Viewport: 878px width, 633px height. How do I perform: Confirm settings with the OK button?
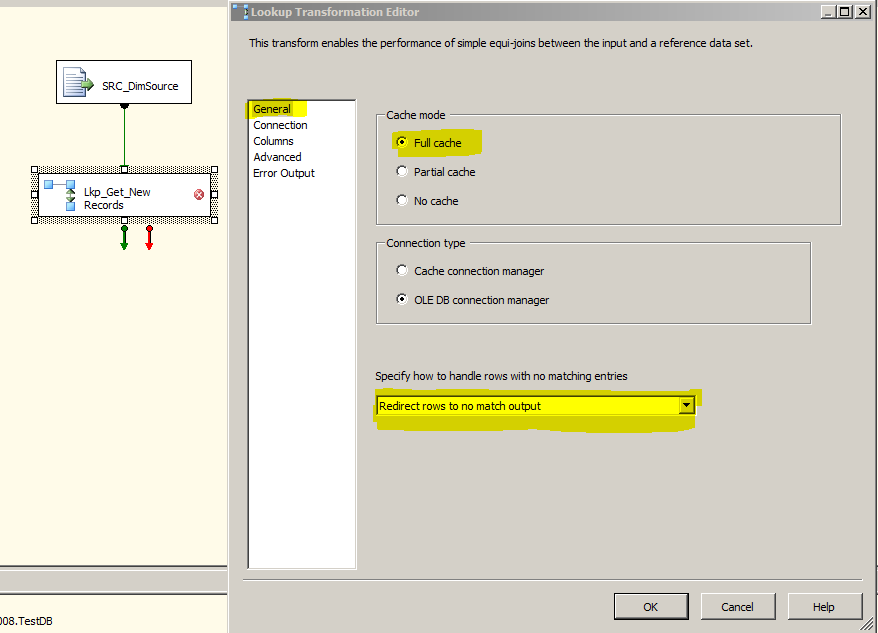pos(651,606)
